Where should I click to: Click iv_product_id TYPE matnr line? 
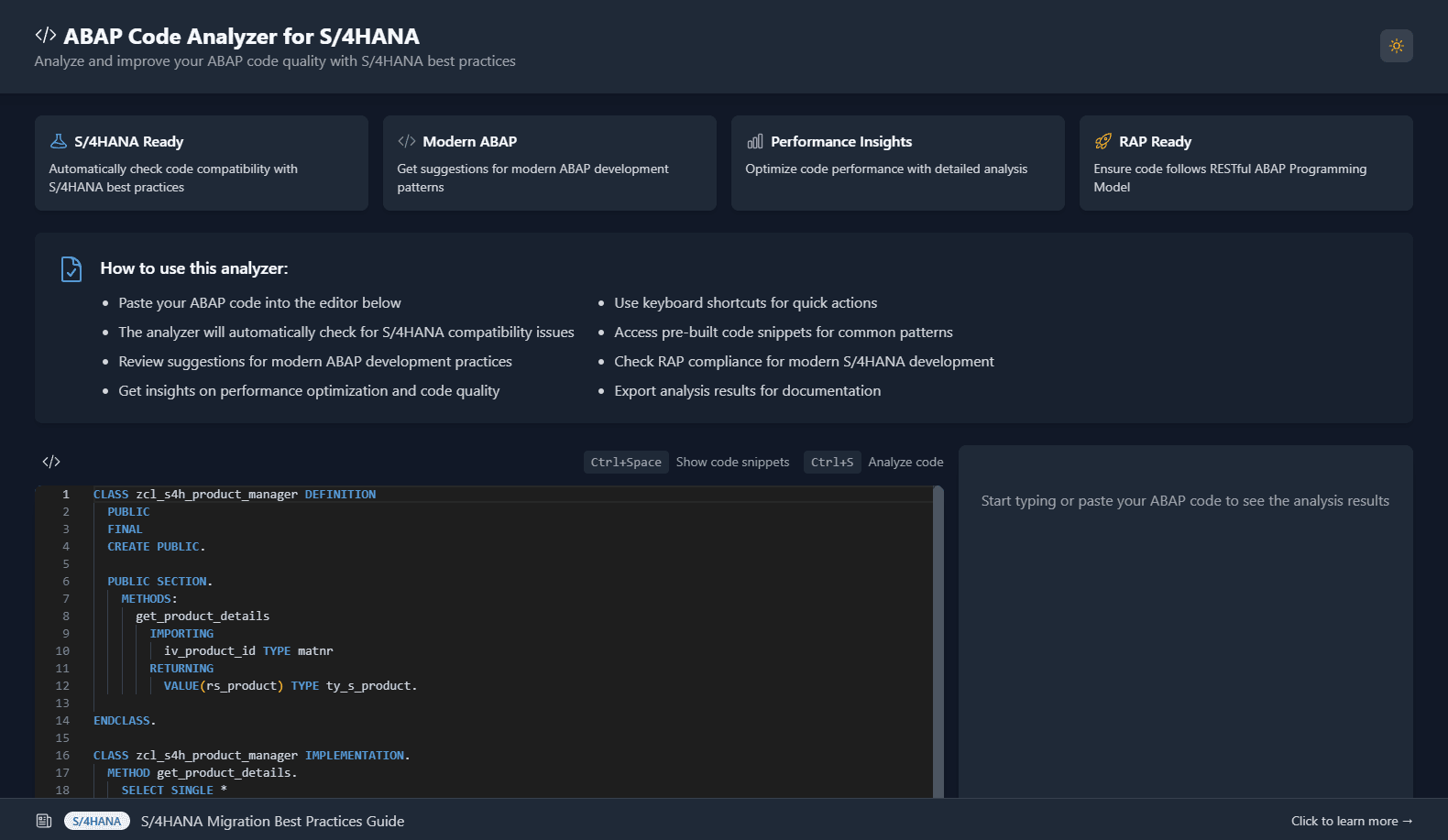pyautogui.click(x=248, y=650)
